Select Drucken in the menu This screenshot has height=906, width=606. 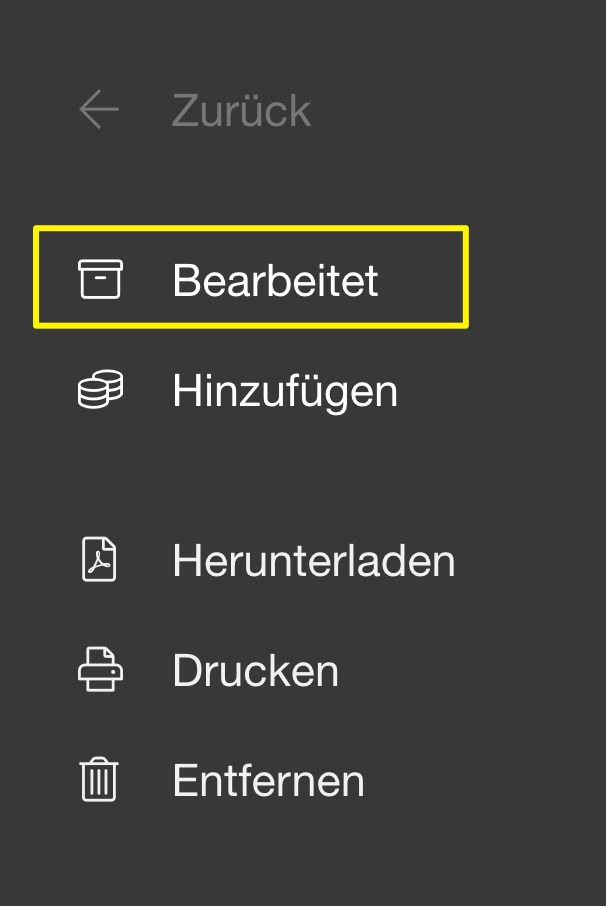[x=255, y=670]
